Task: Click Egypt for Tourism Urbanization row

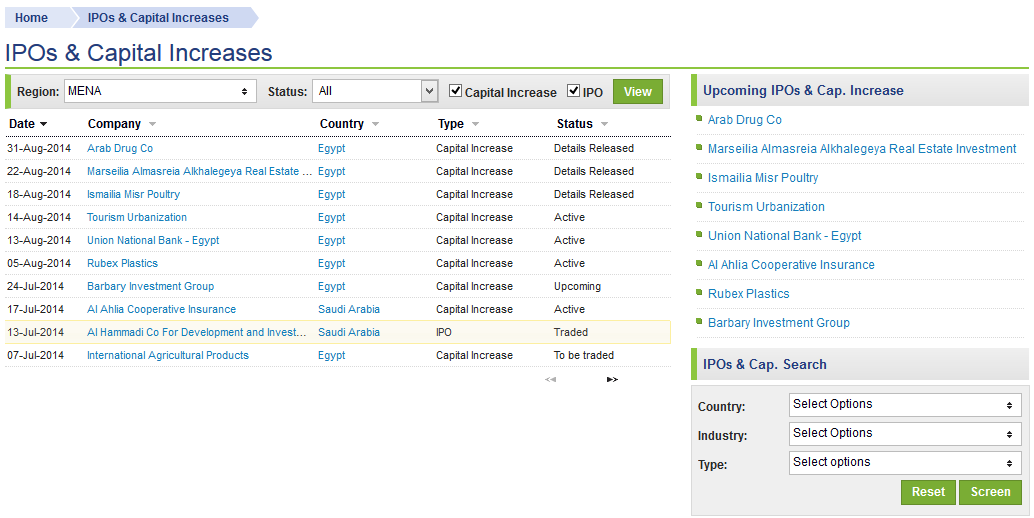Action: point(332,217)
